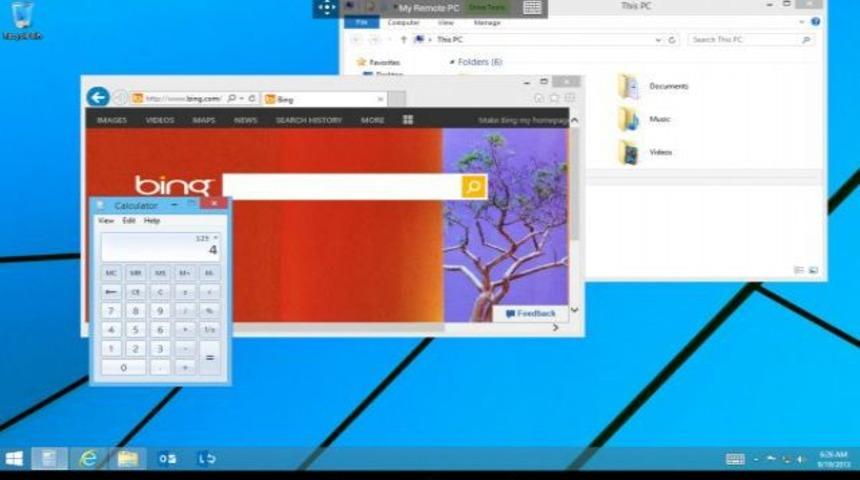
Task: Click the Calculator backspace button
Action: (111, 292)
